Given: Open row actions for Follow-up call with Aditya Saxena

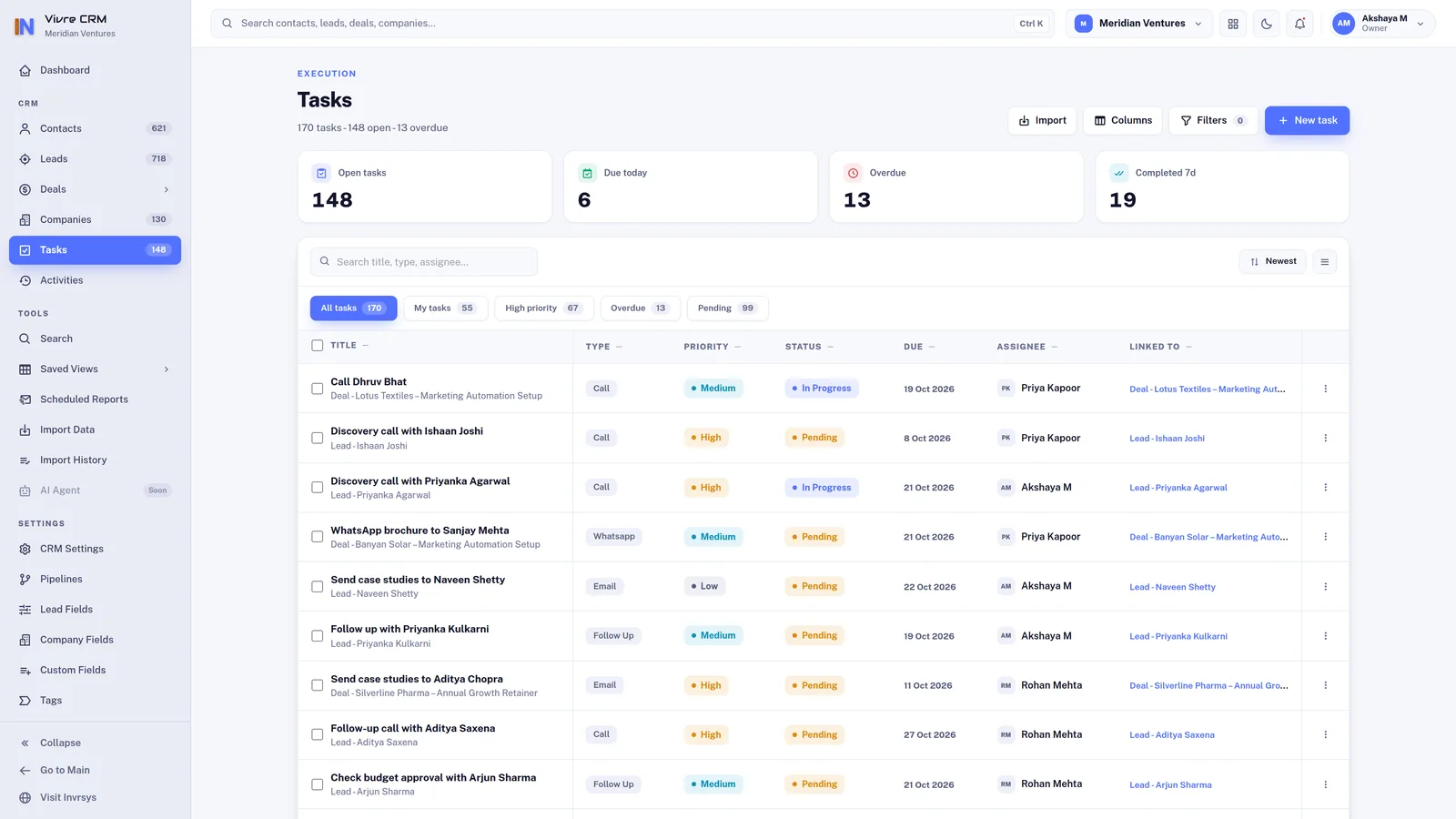Looking at the screenshot, I should pos(1325,734).
